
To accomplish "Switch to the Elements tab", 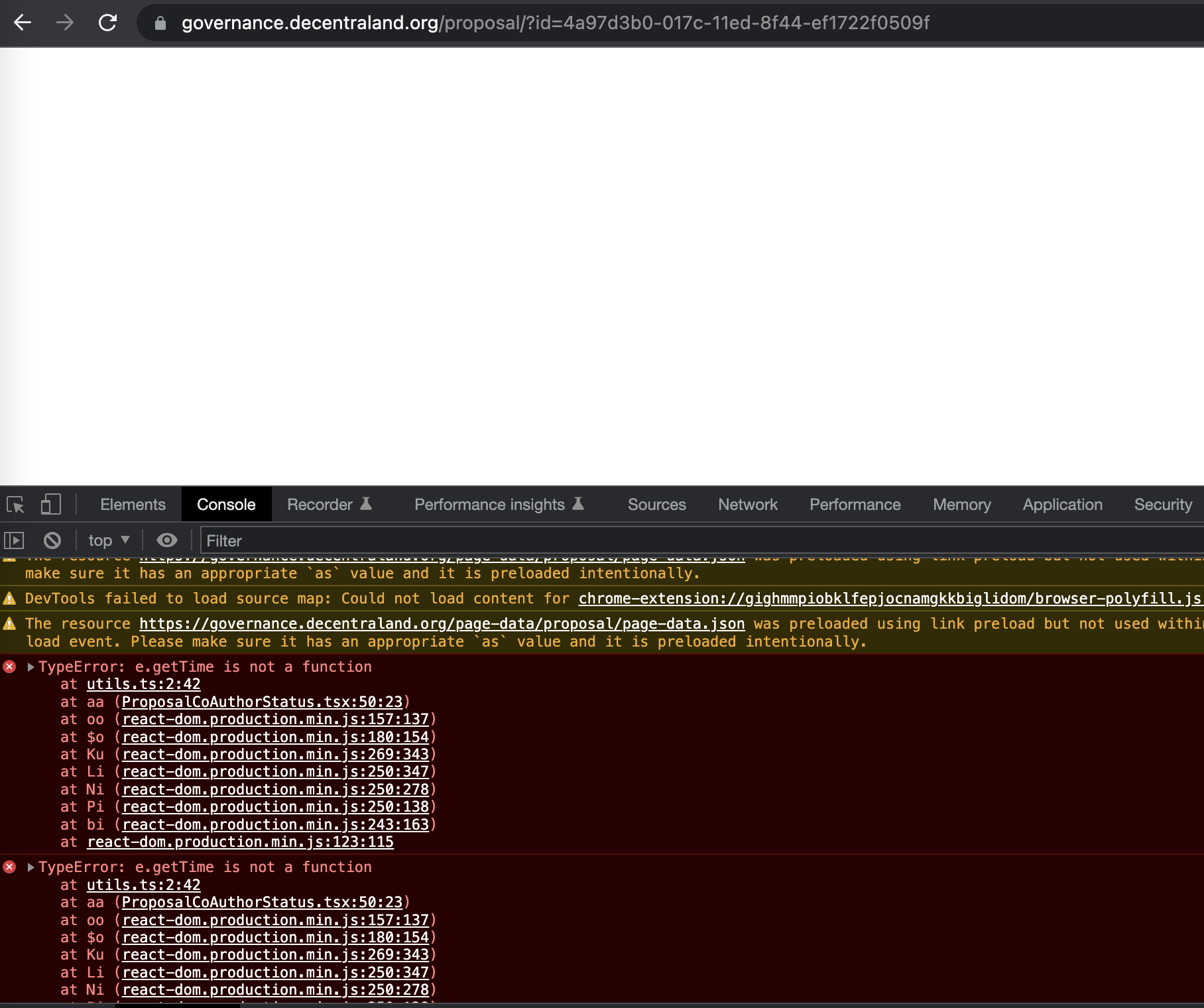I will pyautogui.click(x=133, y=505).
